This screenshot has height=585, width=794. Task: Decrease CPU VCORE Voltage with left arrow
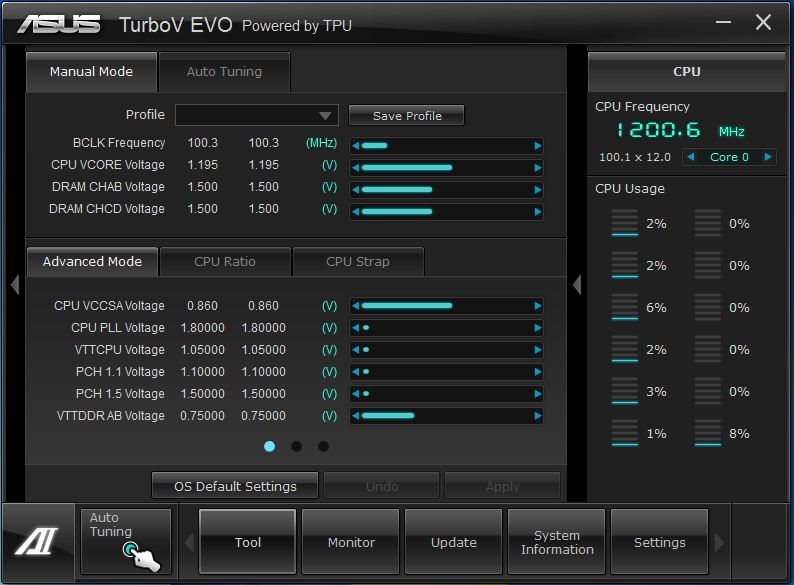click(x=355, y=168)
